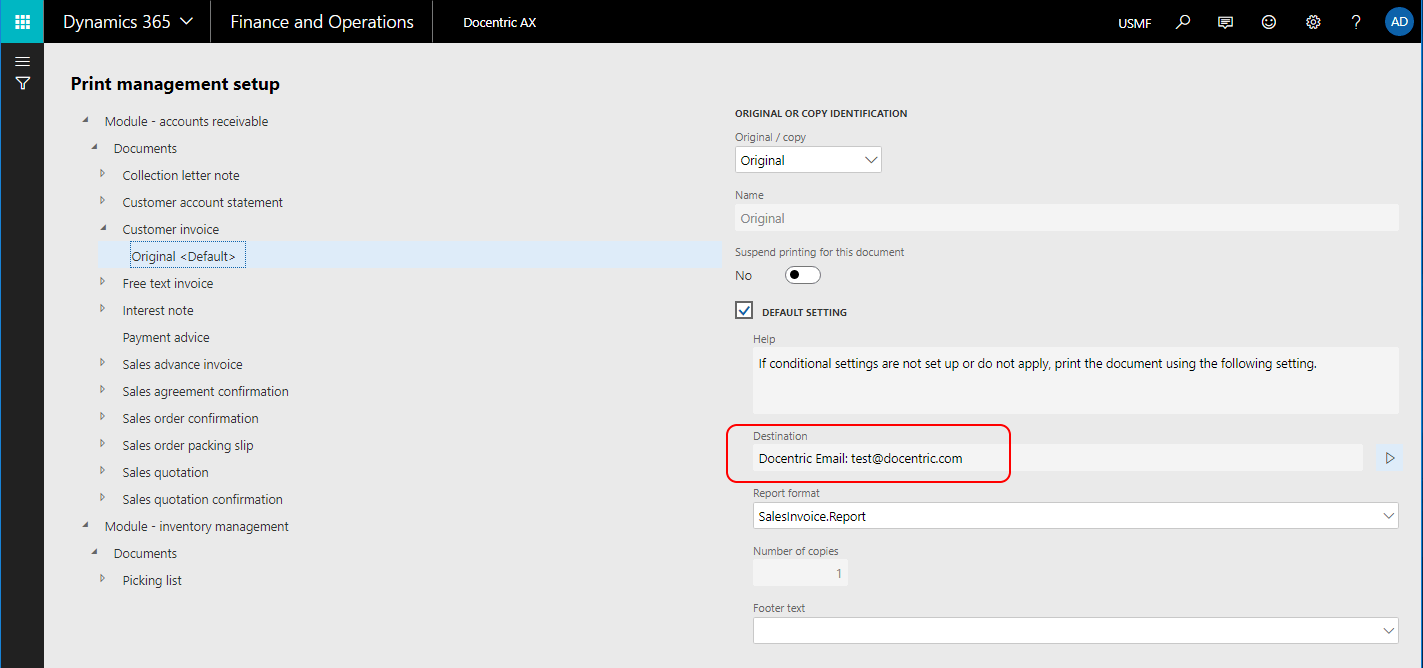Open the Report format dropdown
The image size is (1423, 668).
point(1075,516)
